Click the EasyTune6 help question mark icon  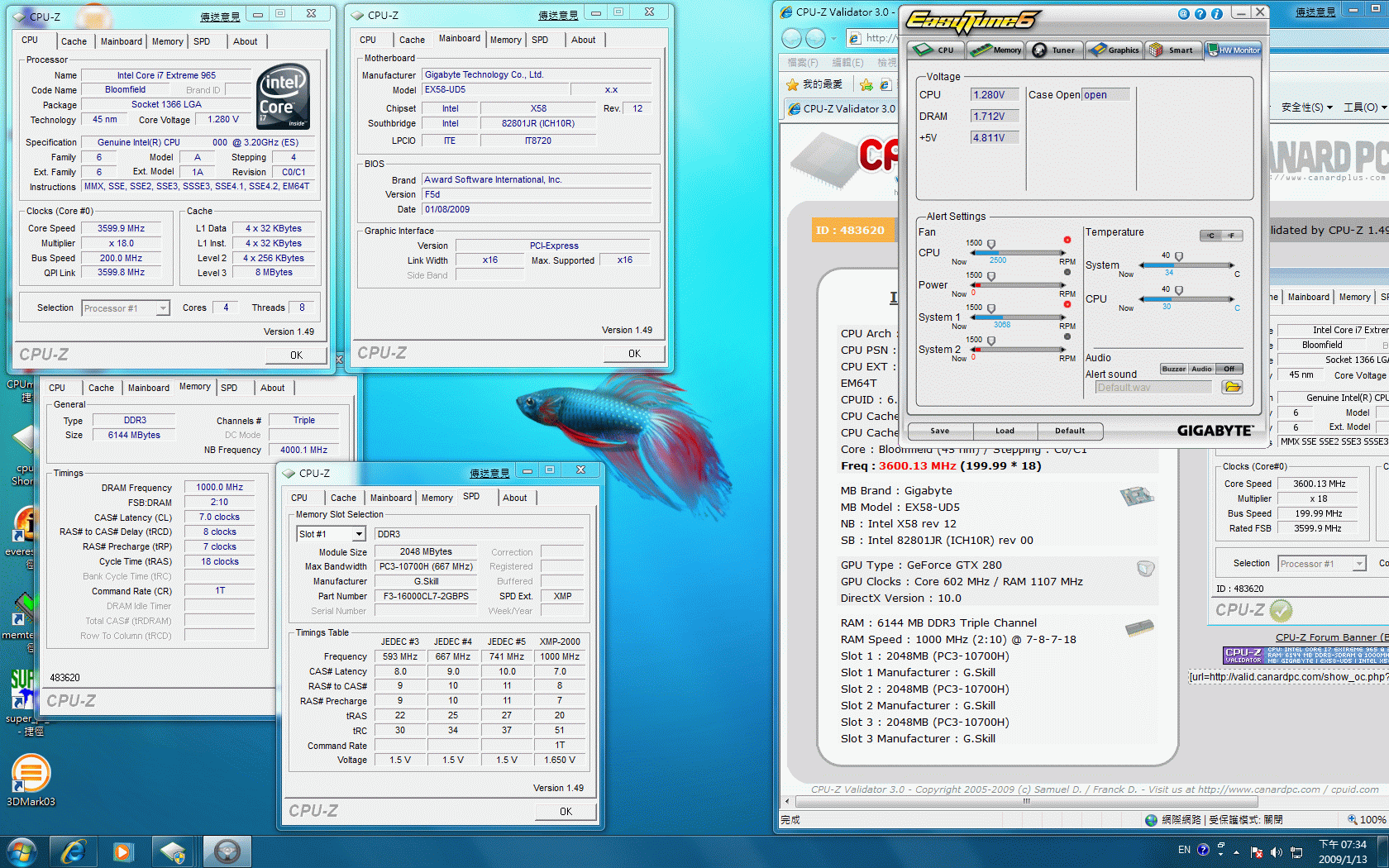click(1200, 14)
